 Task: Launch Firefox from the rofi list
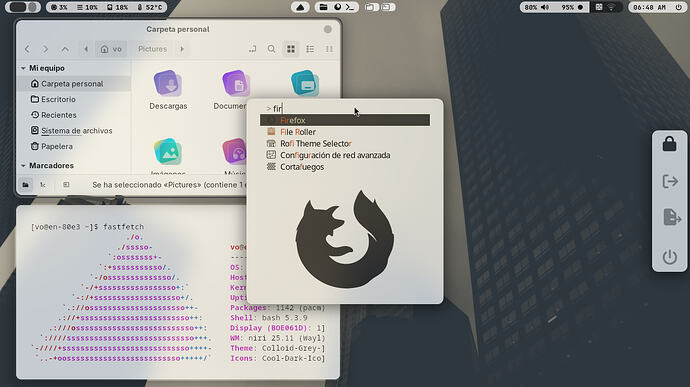[x=345, y=120]
